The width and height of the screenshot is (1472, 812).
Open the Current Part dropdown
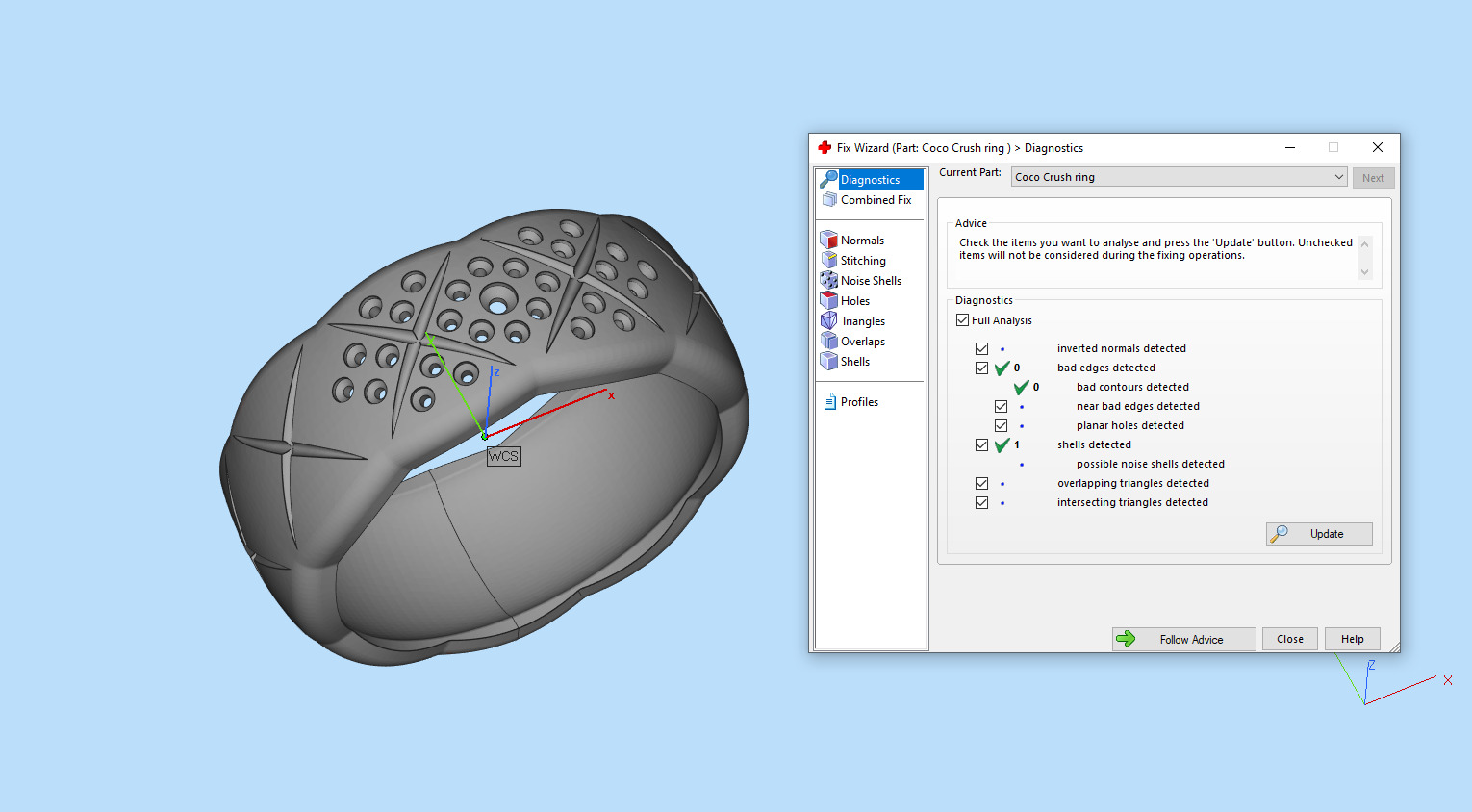(x=1179, y=177)
